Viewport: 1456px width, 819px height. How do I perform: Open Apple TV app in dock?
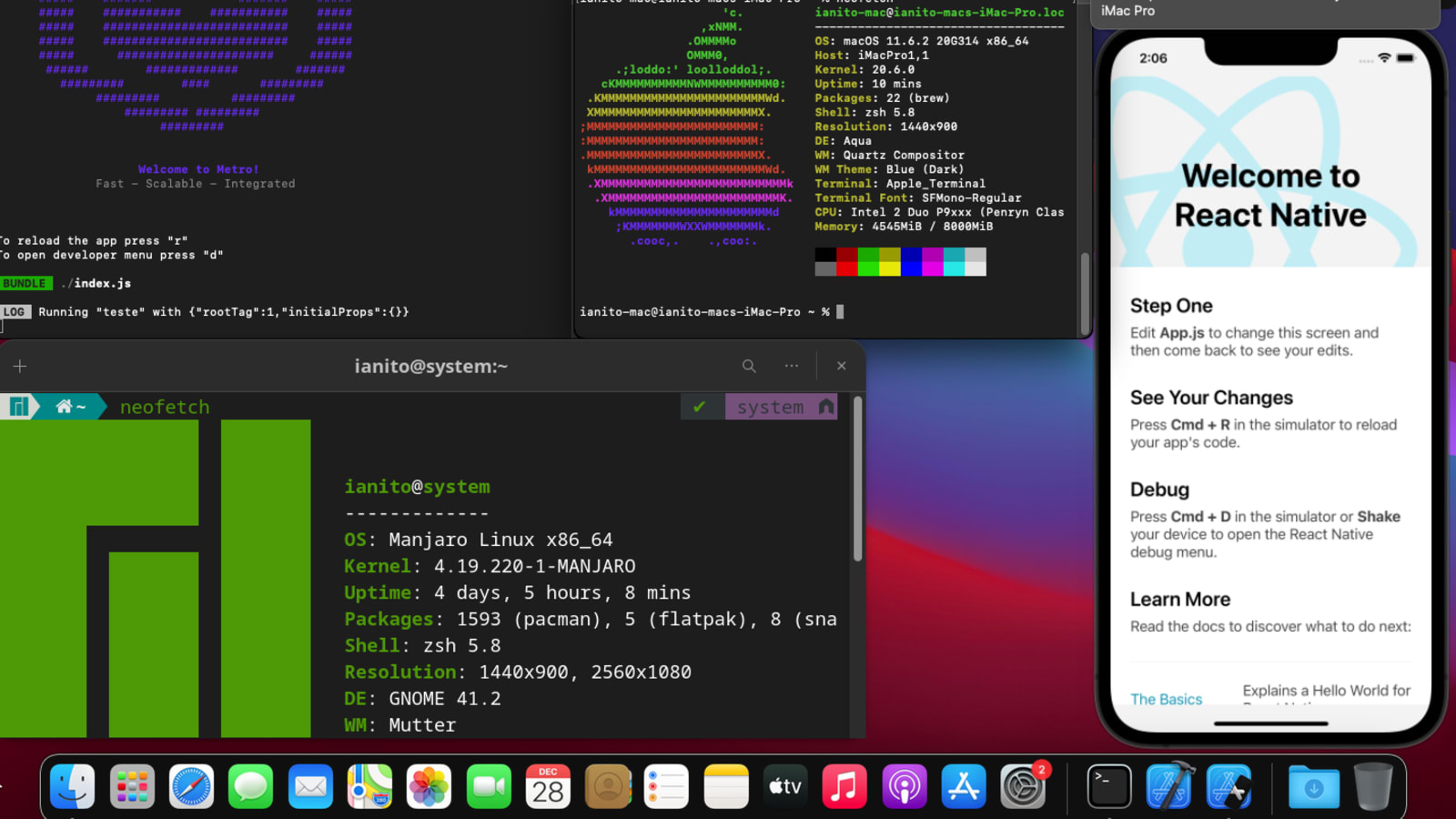(x=785, y=785)
